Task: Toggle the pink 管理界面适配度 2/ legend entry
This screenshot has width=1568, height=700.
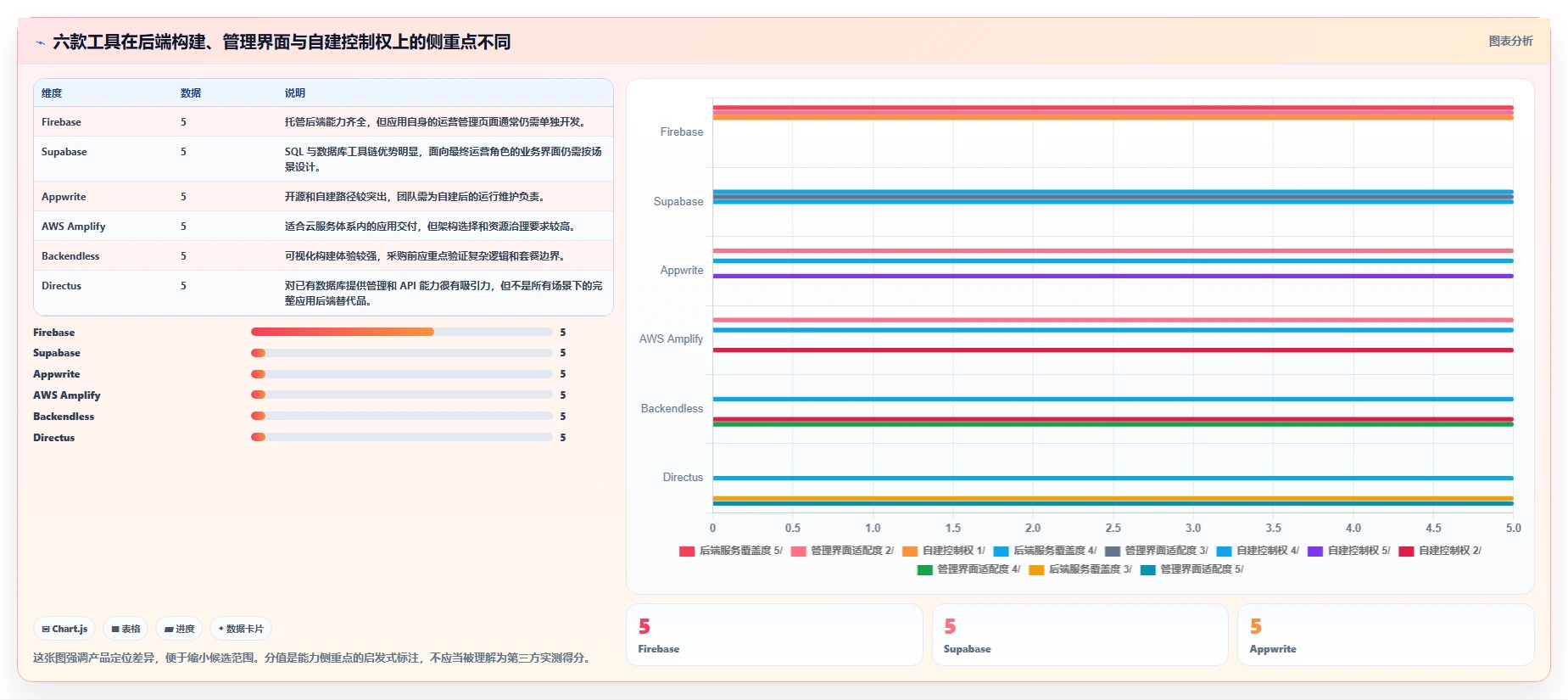Action: (x=842, y=551)
